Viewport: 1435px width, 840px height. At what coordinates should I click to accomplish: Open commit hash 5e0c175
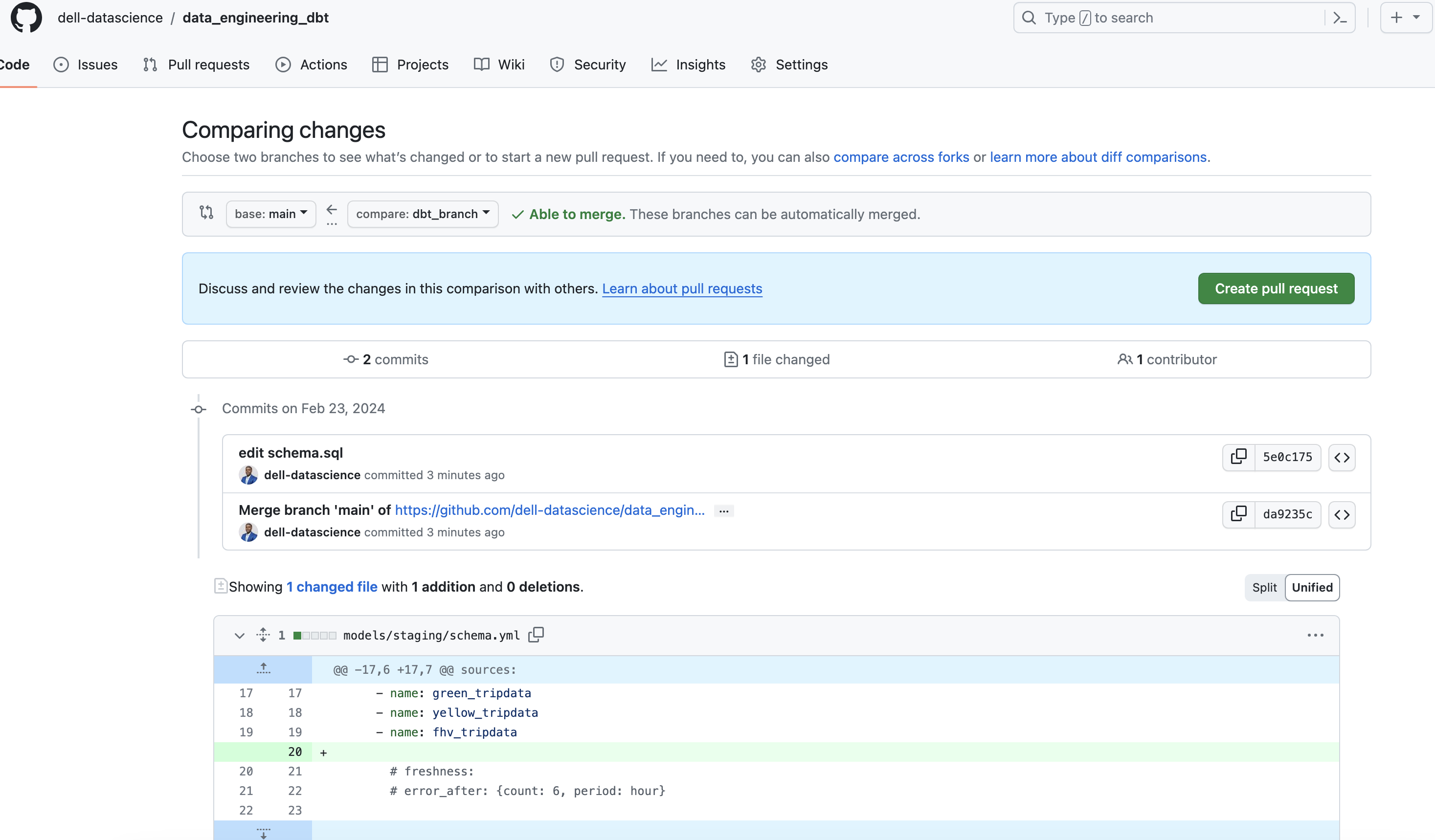(x=1287, y=457)
